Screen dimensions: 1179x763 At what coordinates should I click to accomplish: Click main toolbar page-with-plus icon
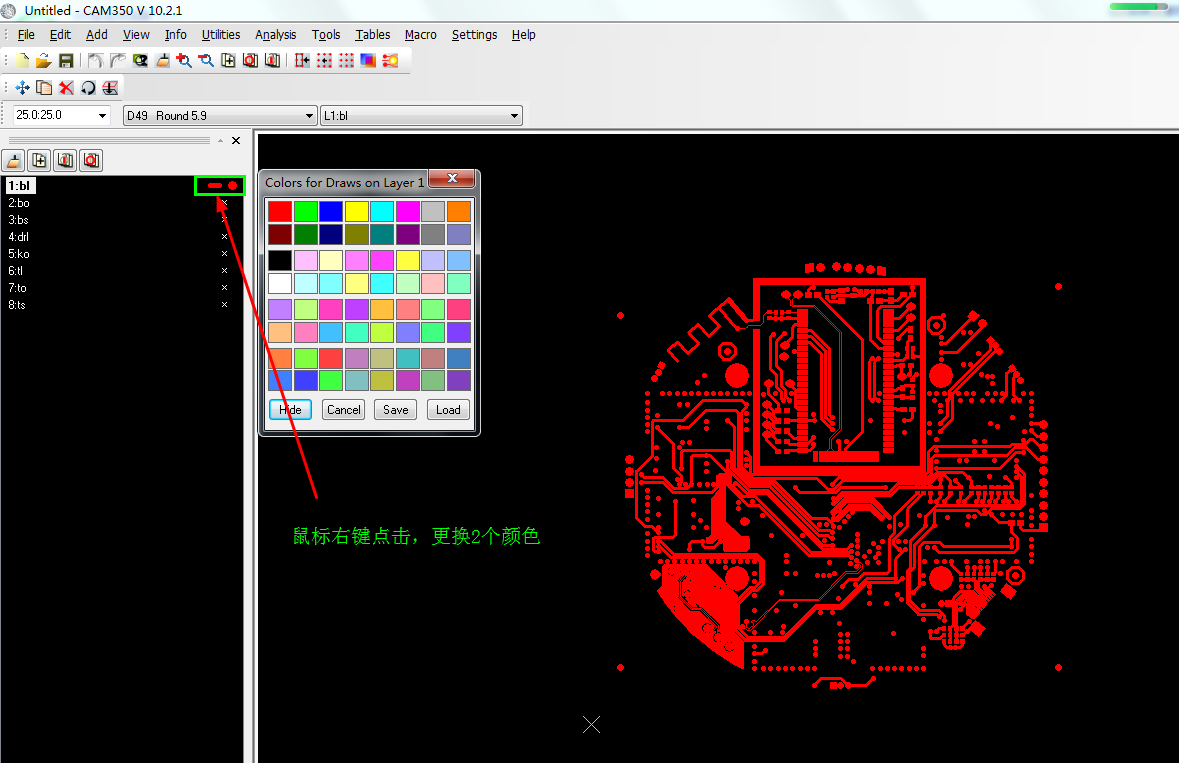click(229, 61)
